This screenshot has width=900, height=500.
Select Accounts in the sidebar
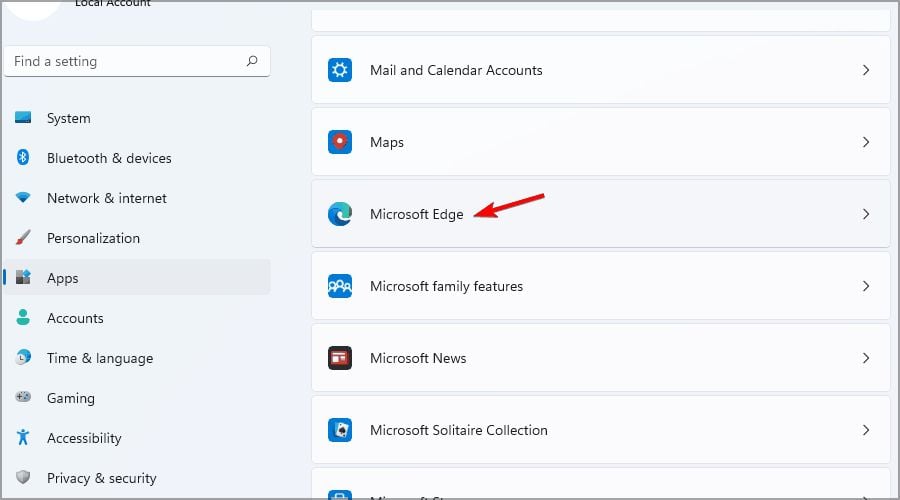point(75,318)
